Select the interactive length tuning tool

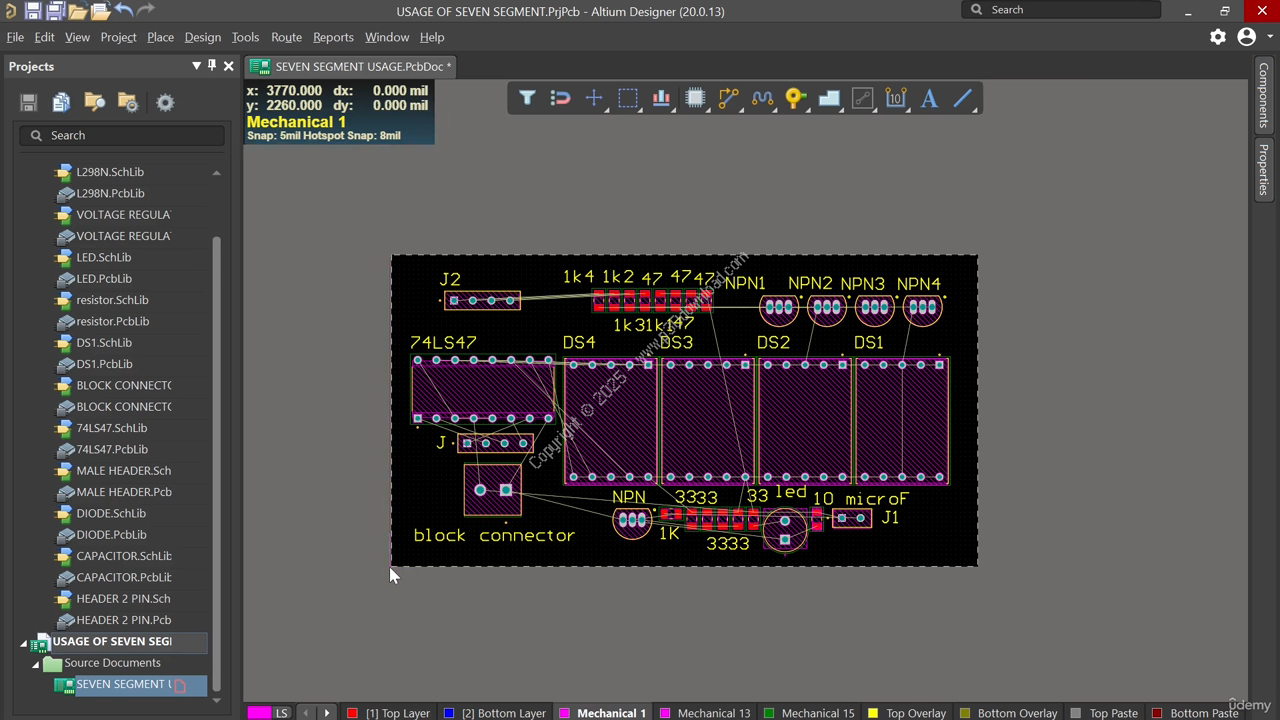pyautogui.click(x=762, y=98)
